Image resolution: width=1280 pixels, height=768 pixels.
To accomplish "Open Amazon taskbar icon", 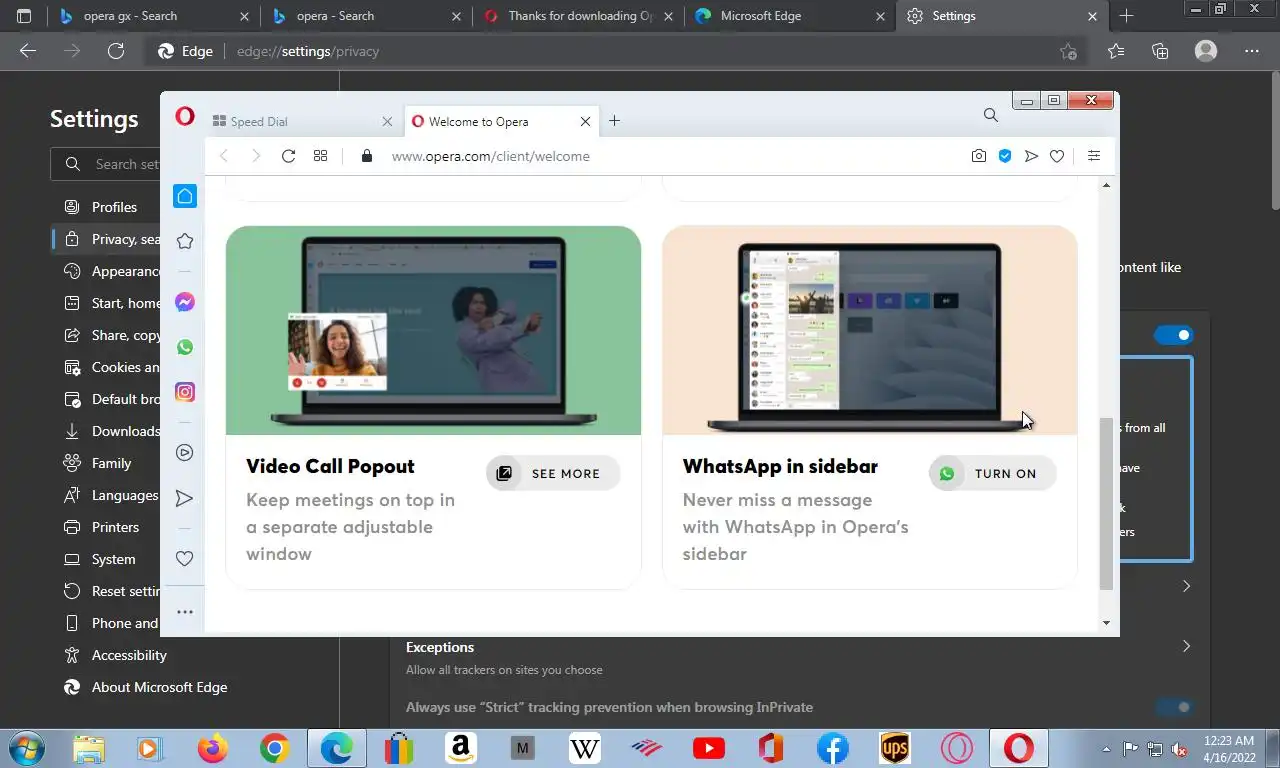I will click(460, 748).
